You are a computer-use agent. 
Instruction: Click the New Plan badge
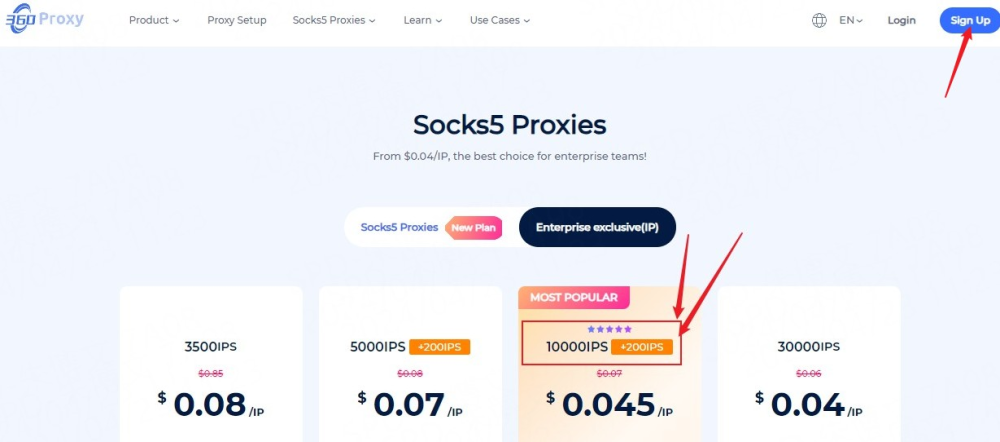coord(474,227)
